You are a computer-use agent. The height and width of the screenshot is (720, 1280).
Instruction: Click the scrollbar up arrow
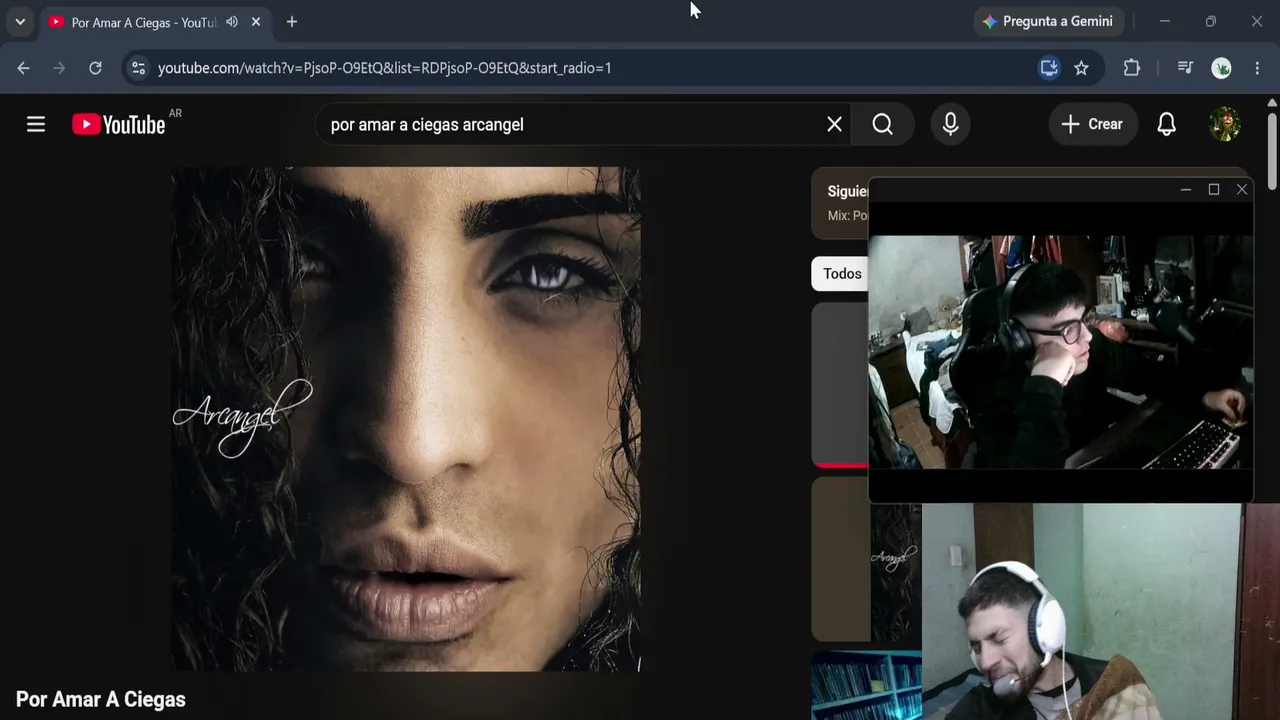point(1272,102)
